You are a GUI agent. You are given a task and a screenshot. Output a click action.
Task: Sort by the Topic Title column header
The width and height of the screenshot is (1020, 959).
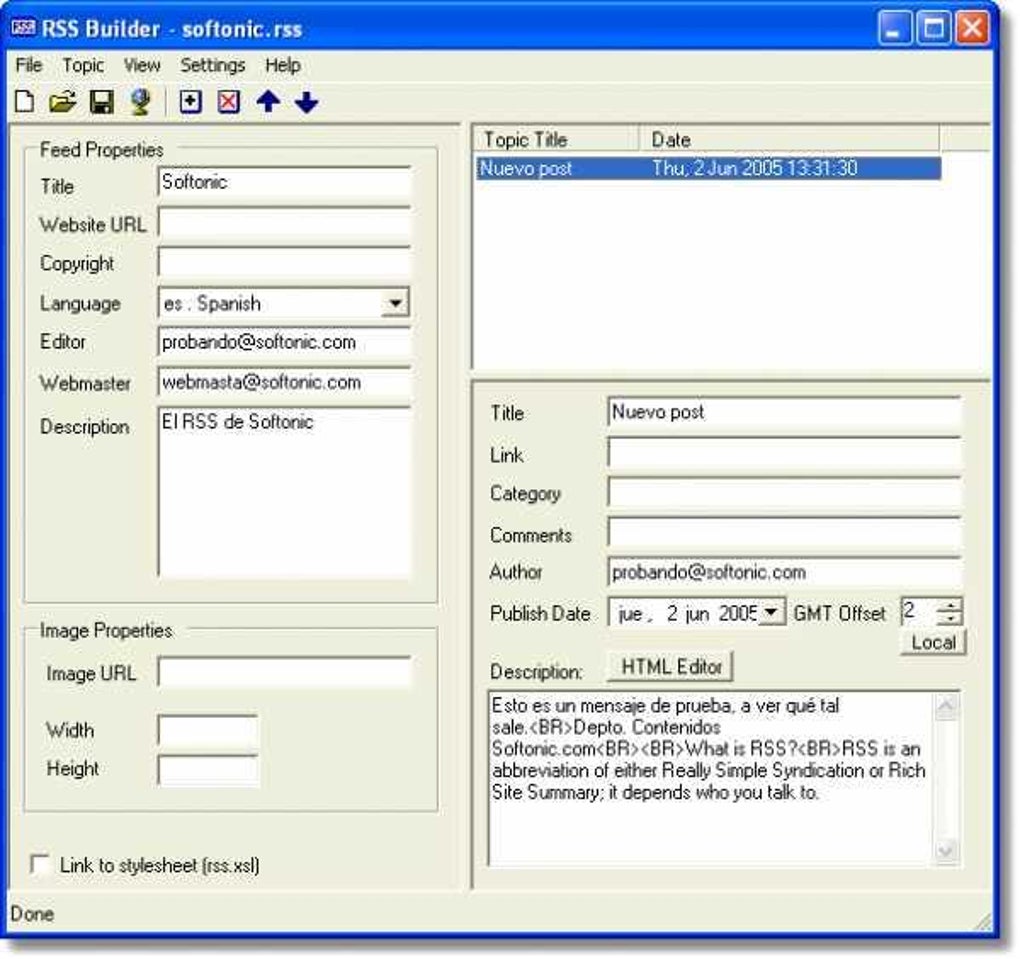click(556, 139)
